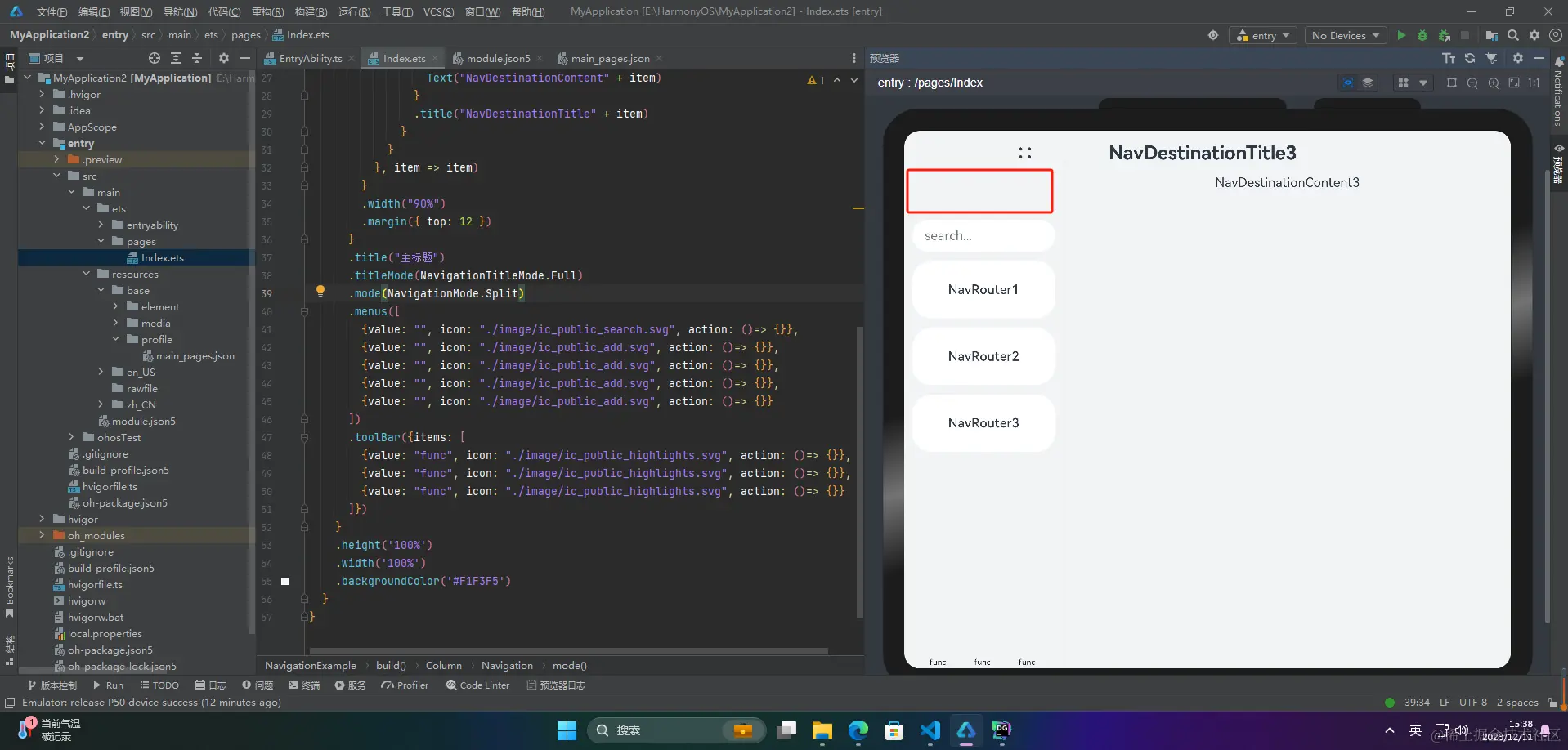This screenshot has width=1568, height=750.
Task: Toggle the layers view in previewer
Action: point(1368,83)
